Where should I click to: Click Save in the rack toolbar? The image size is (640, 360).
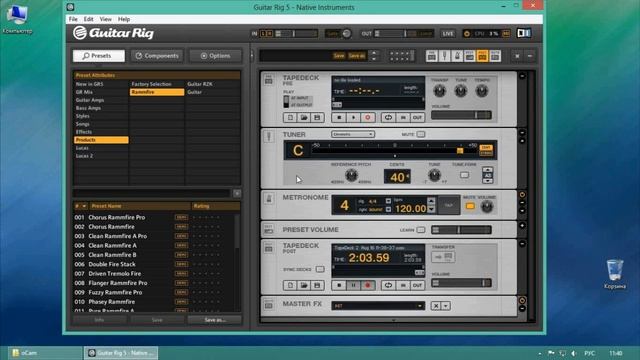[339, 56]
